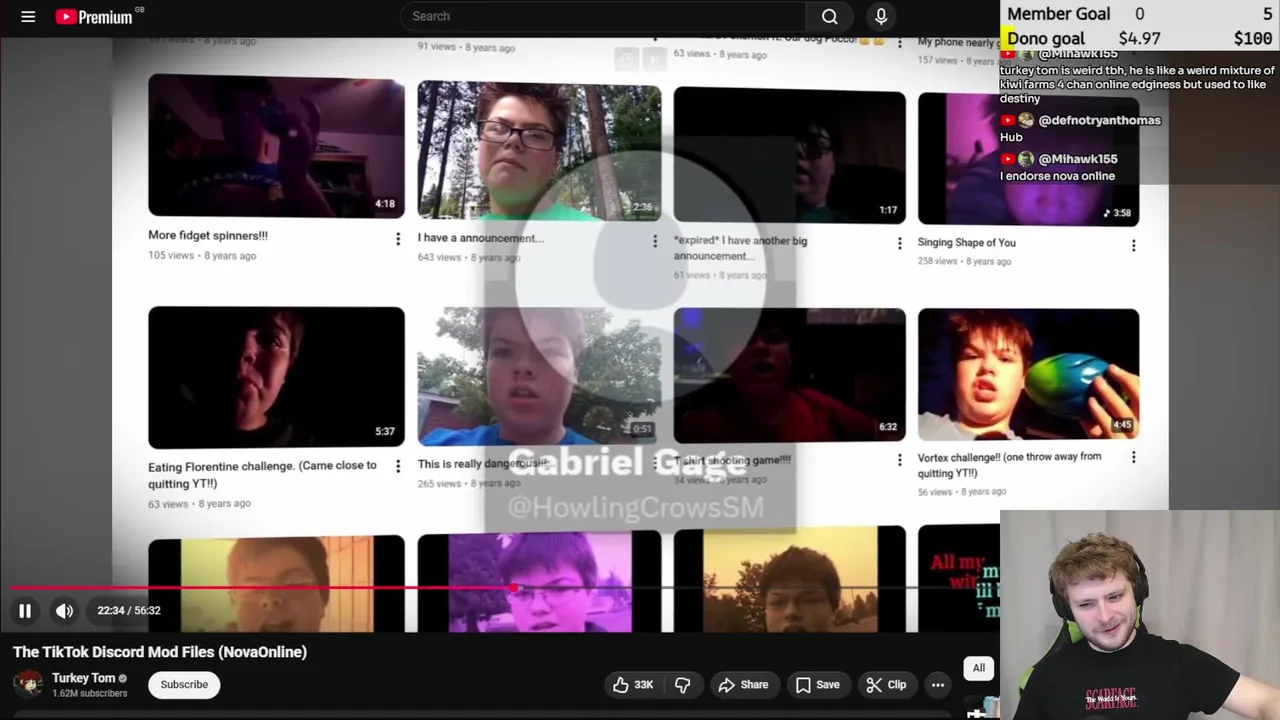This screenshot has height=720, width=1280.
Task: Click the 1.62M subscribers count text
Action: [89, 693]
